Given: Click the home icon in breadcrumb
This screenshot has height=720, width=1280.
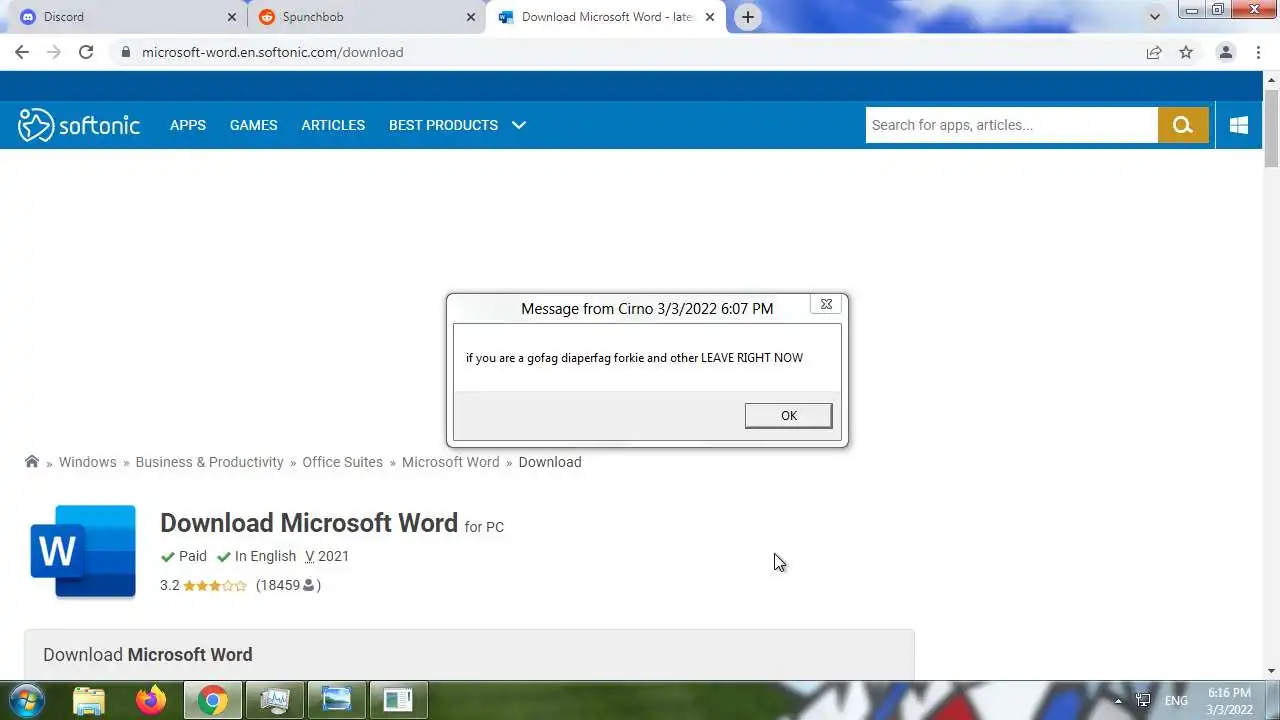Looking at the screenshot, I should point(32,461).
